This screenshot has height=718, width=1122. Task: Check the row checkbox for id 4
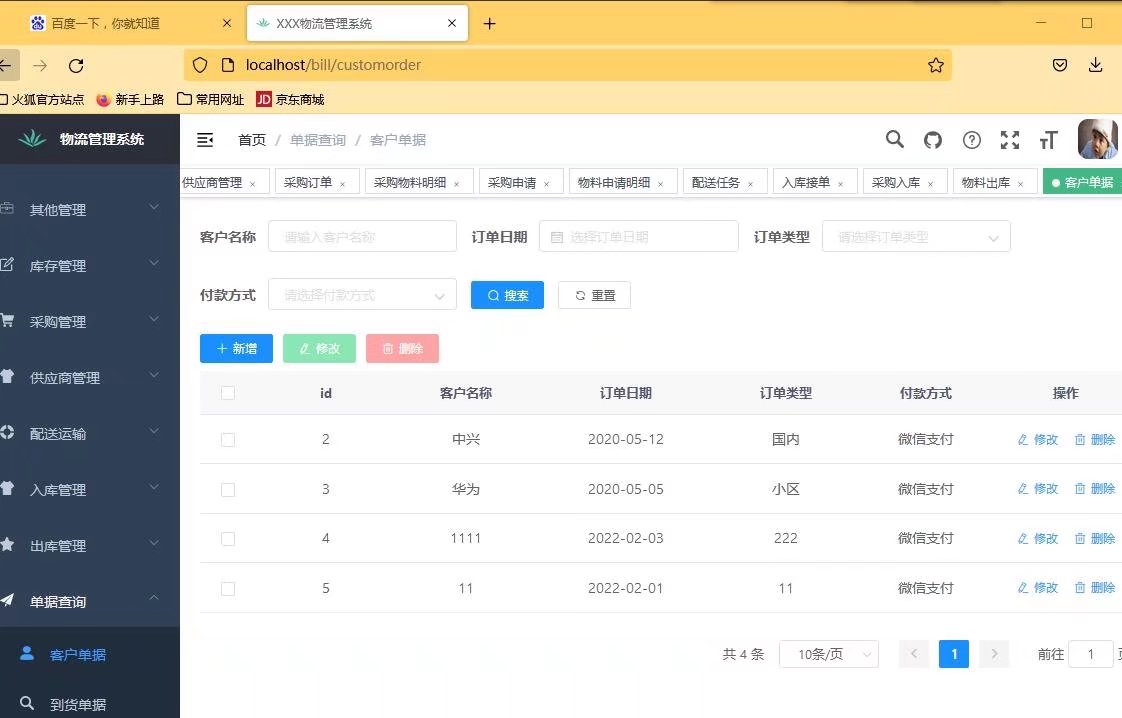(x=228, y=538)
